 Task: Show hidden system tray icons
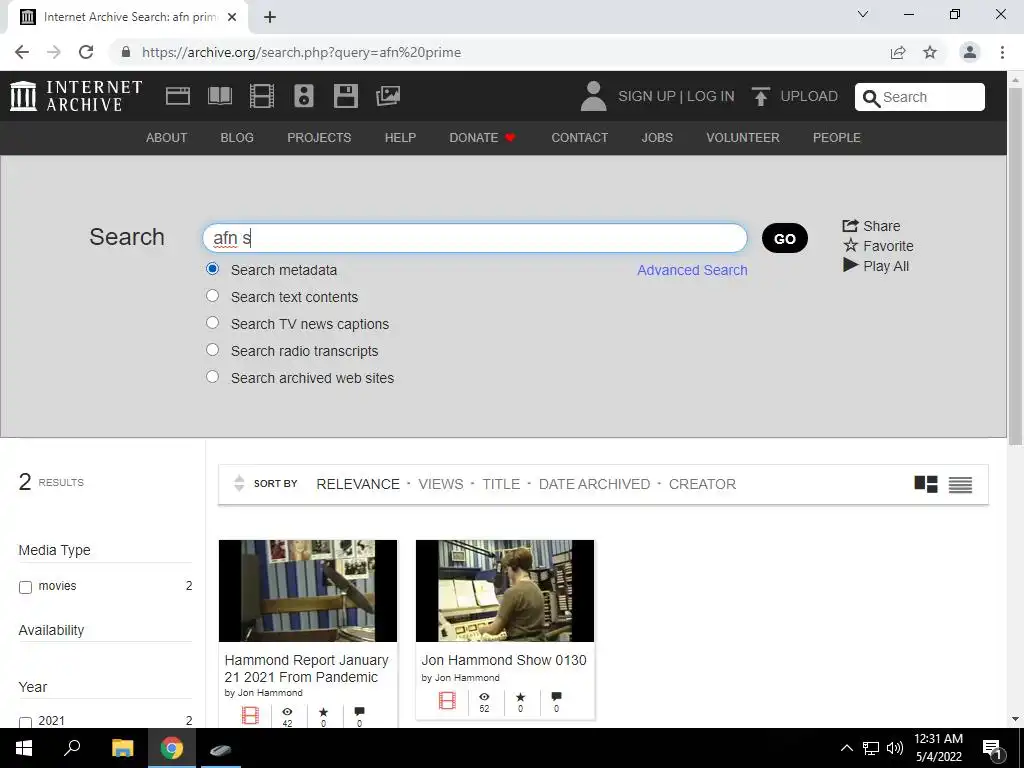846,748
